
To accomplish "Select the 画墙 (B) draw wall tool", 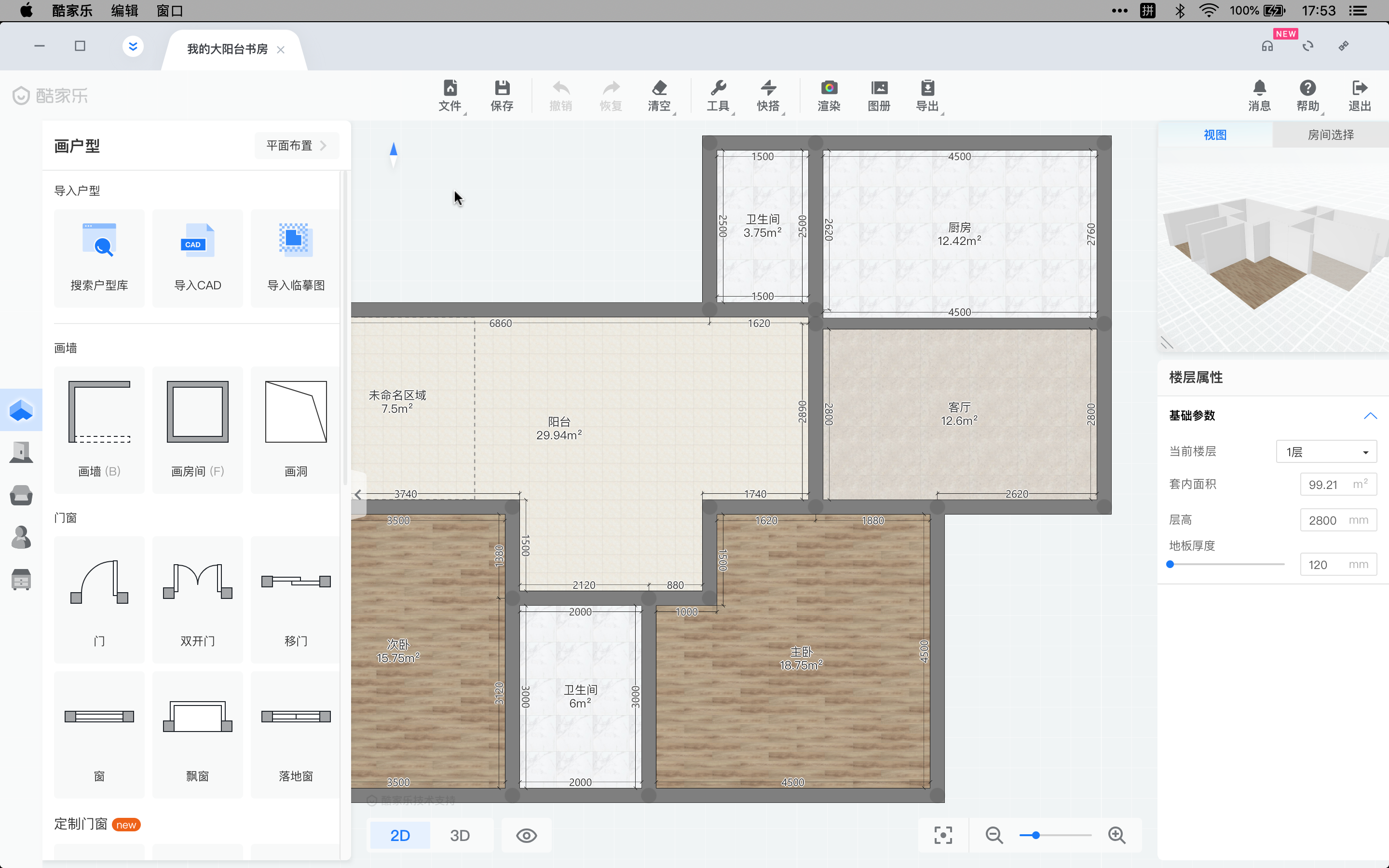I will [99, 429].
